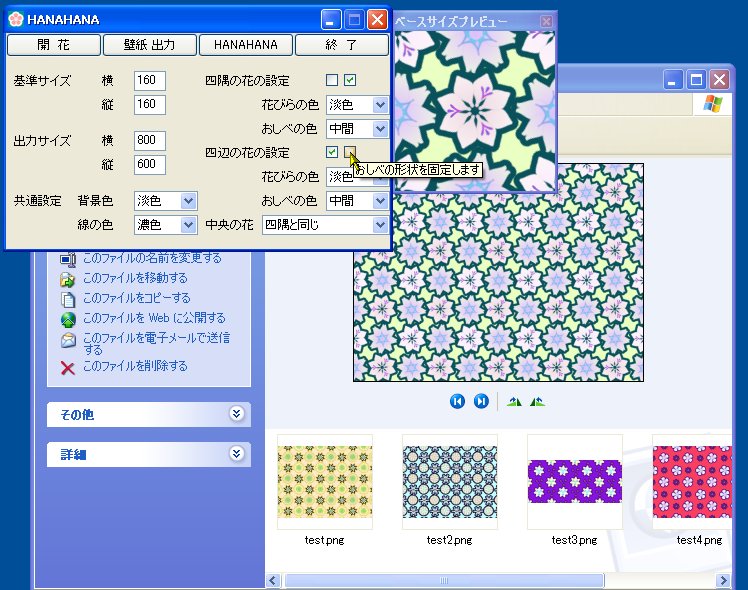Click このファイルをコピーする link
This screenshot has width=748, height=590.
[137, 298]
